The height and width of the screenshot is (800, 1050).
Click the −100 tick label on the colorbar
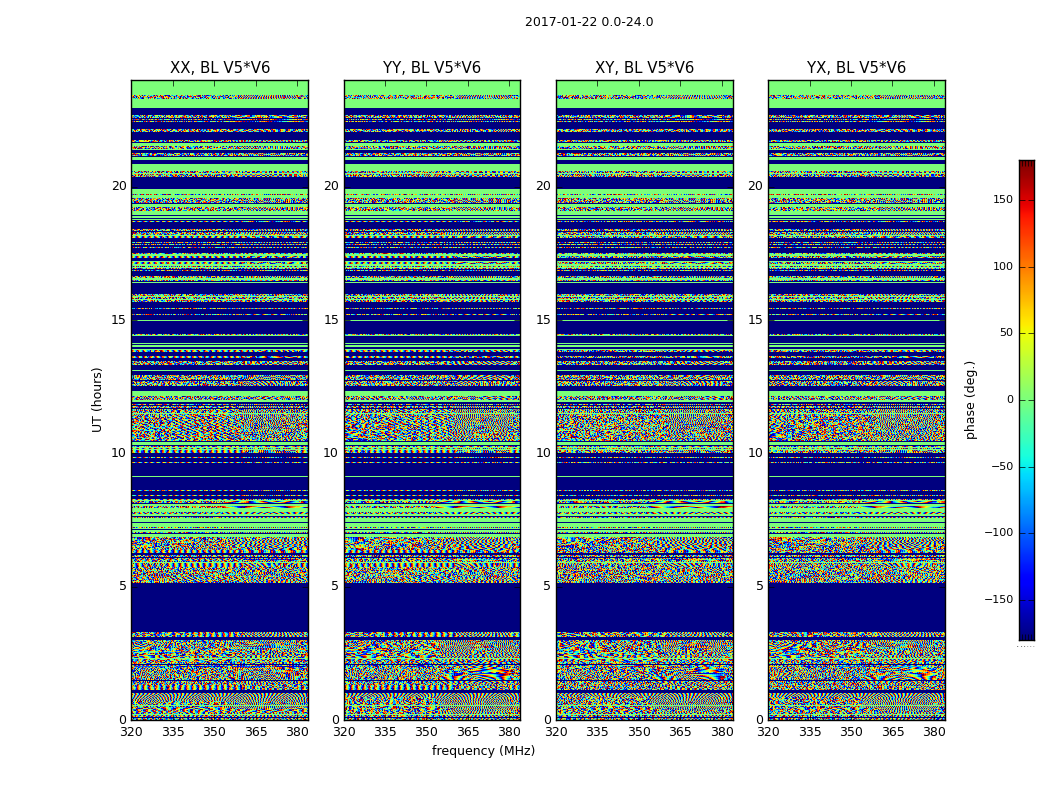(x=999, y=533)
